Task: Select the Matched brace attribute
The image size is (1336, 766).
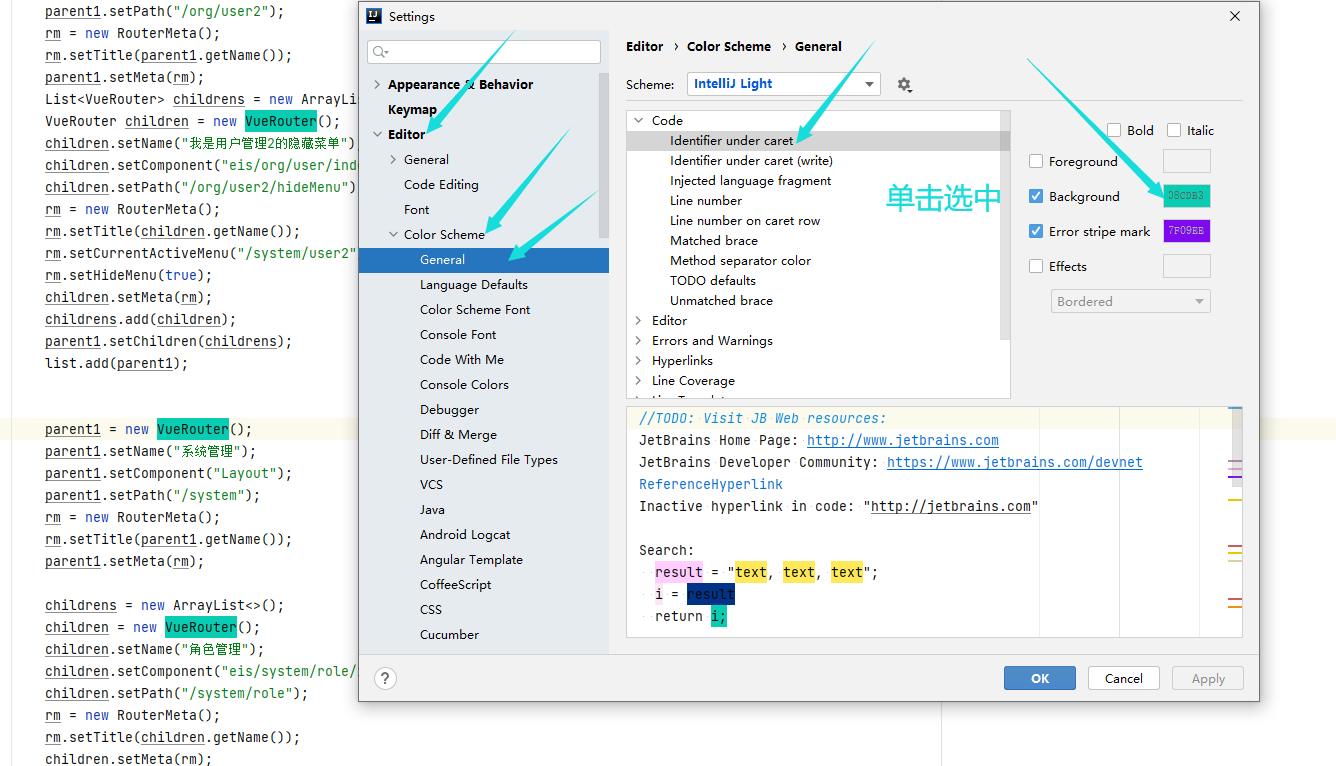Action: (x=714, y=240)
